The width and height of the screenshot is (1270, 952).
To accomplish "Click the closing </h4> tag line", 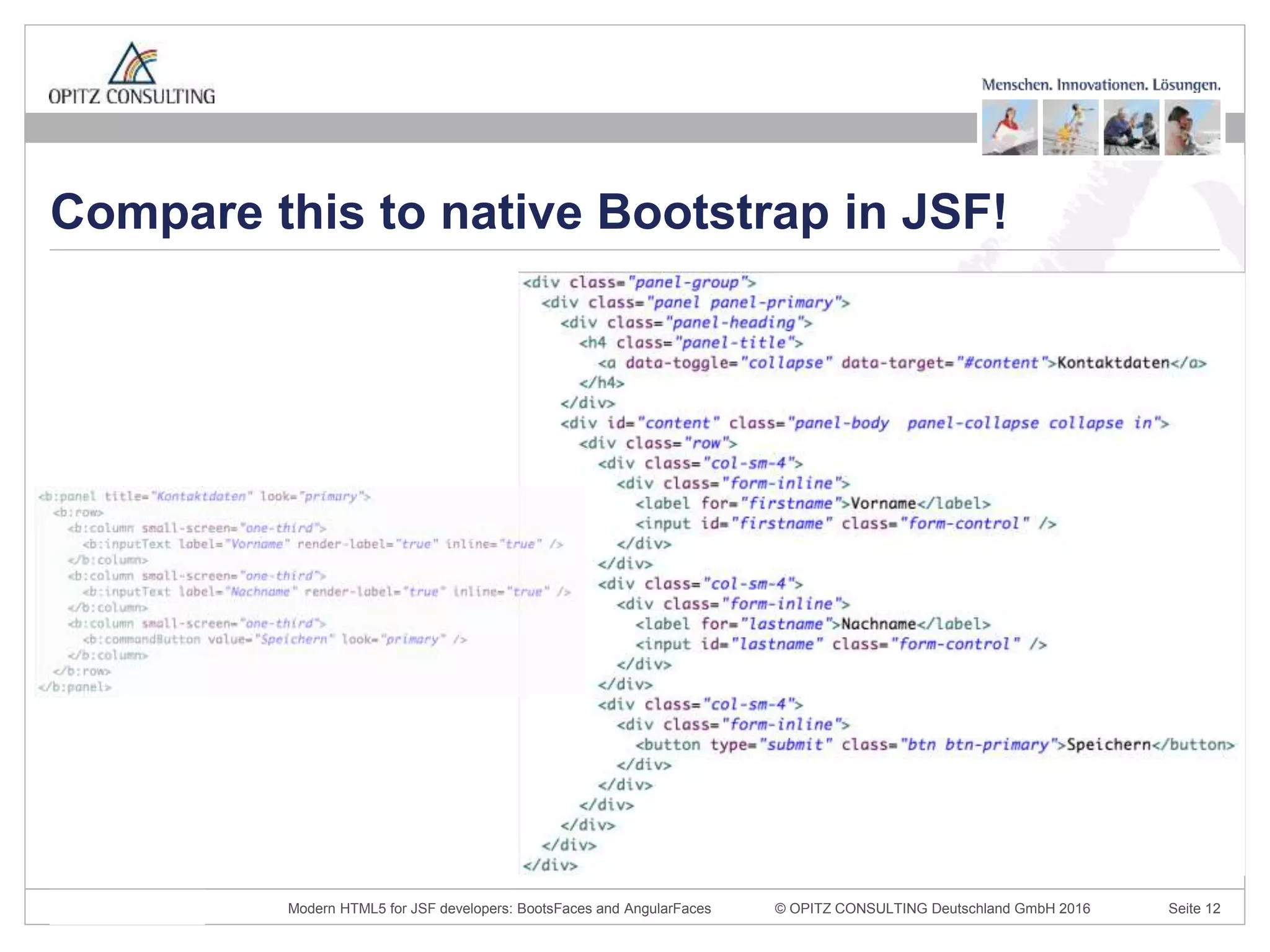I will coord(602,383).
